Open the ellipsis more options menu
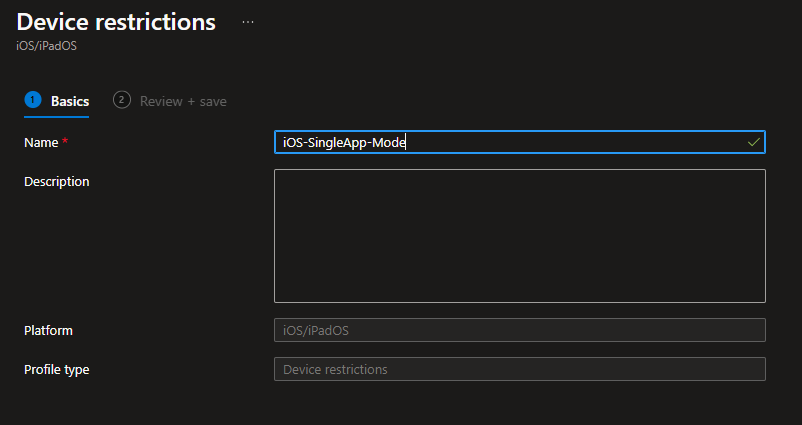Screen dimensions: 802x425 coord(248,21)
